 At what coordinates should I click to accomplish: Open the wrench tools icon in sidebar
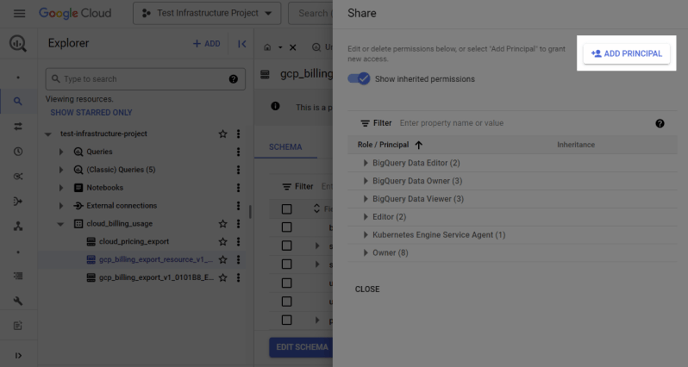click(18, 301)
